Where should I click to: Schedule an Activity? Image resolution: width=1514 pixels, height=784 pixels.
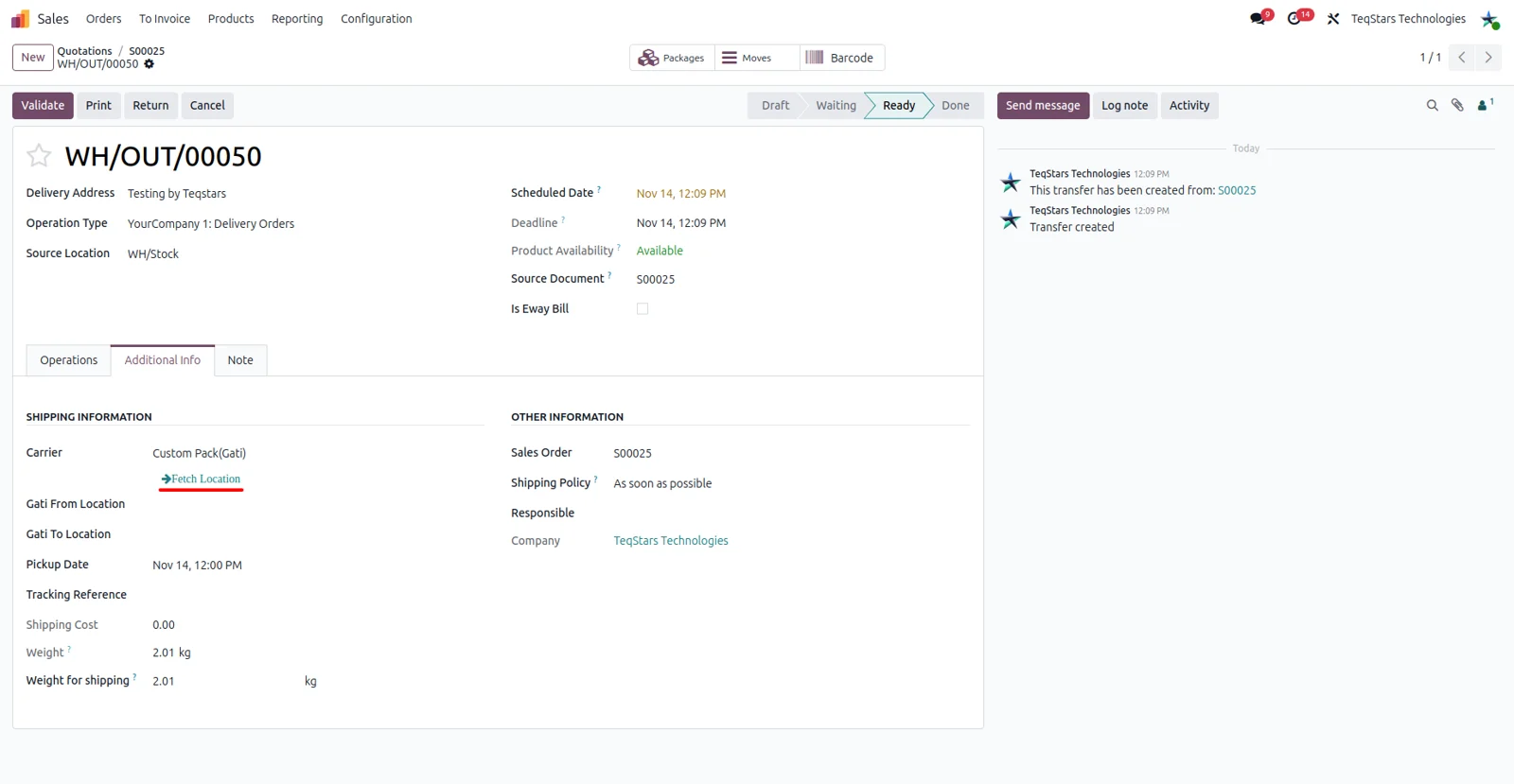pyautogui.click(x=1189, y=106)
